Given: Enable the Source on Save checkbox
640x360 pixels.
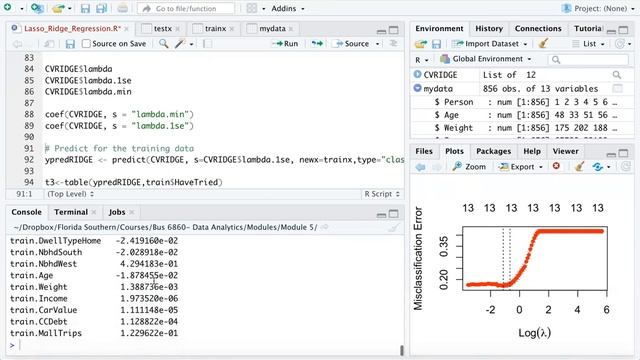Looking at the screenshot, I should point(86,44).
